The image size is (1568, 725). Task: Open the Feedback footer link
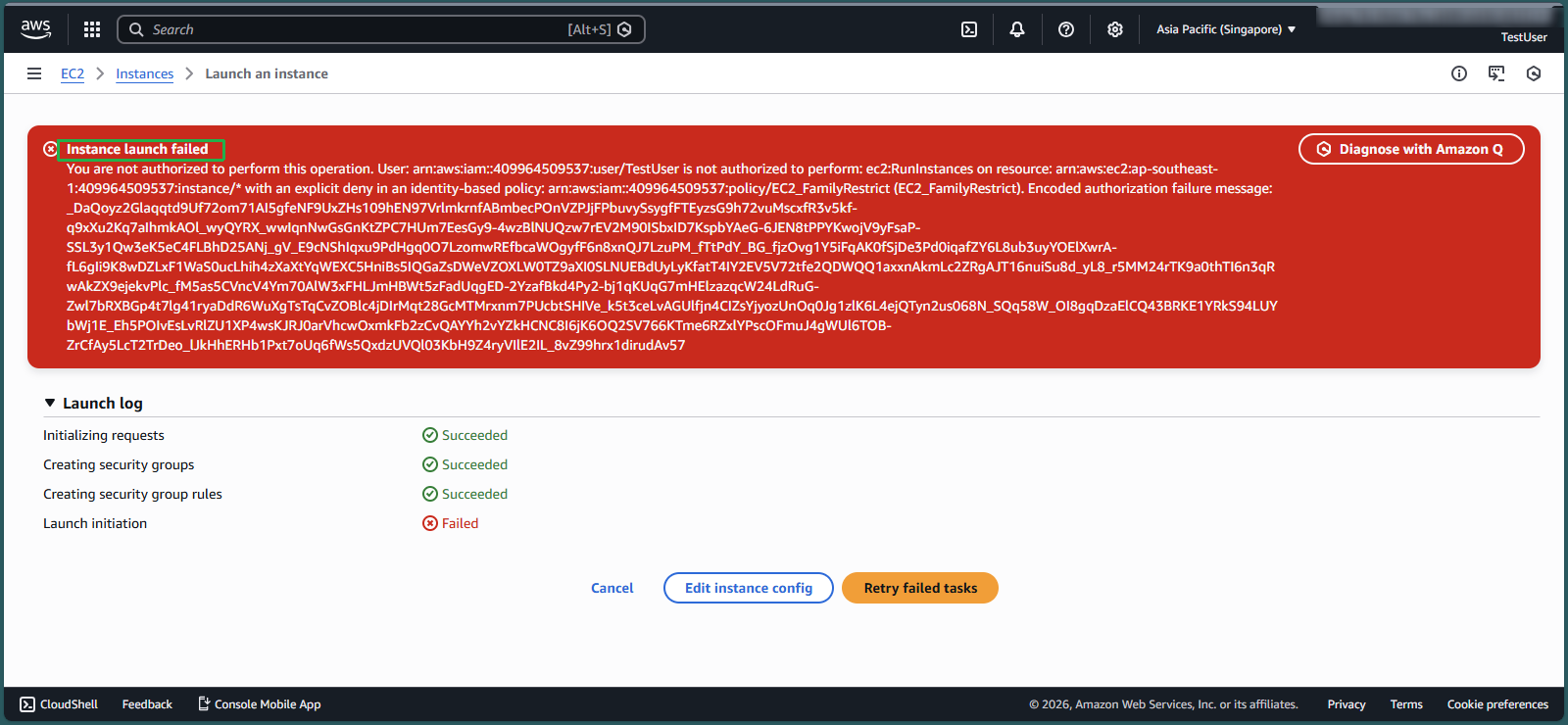coord(147,704)
